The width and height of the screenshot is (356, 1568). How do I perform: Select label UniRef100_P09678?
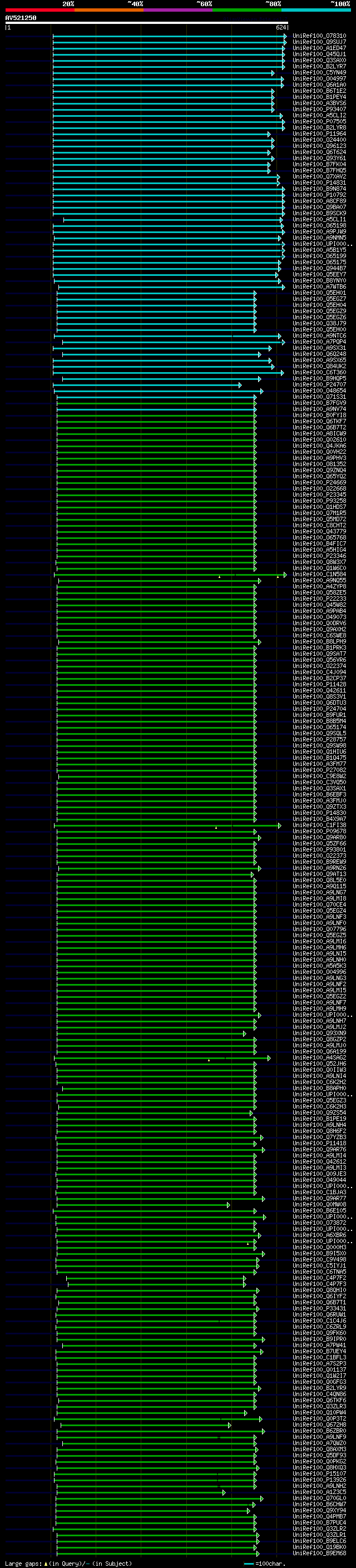tap(319, 832)
